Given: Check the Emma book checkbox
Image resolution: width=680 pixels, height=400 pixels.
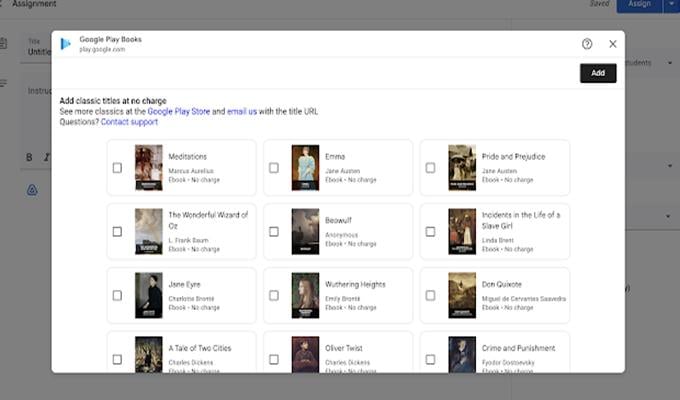Looking at the screenshot, I should click(274, 168).
